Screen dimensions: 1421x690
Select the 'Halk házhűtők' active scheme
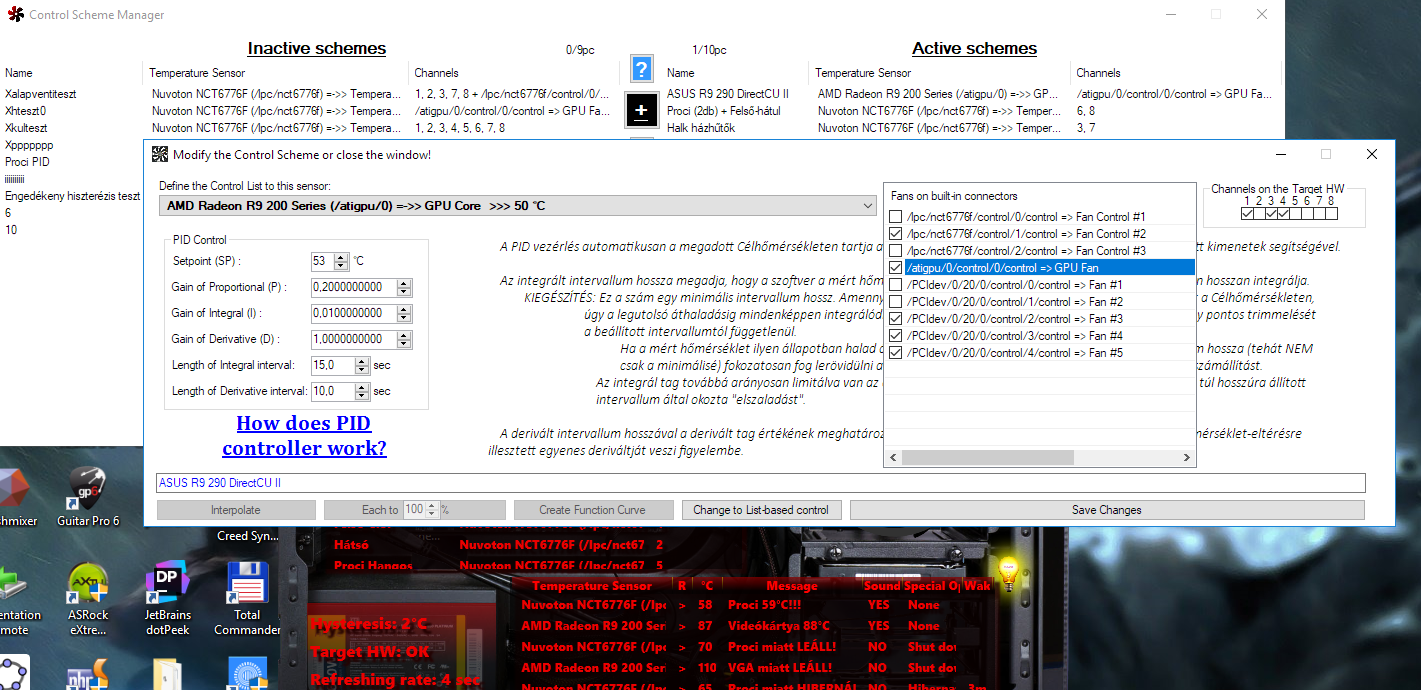(700, 127)
